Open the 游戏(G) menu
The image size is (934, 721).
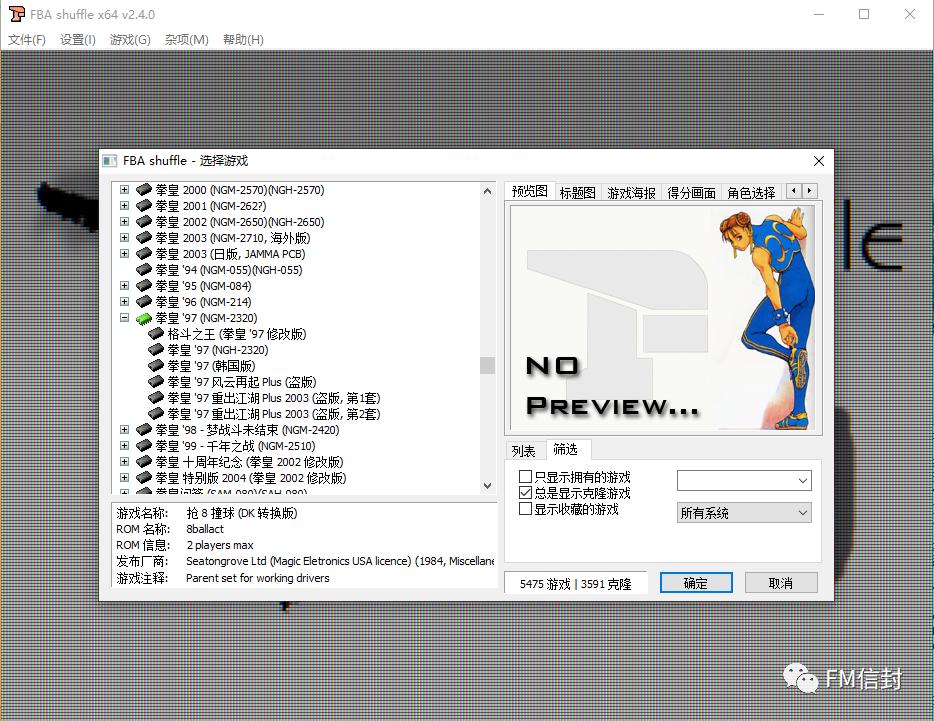point(128,40)
